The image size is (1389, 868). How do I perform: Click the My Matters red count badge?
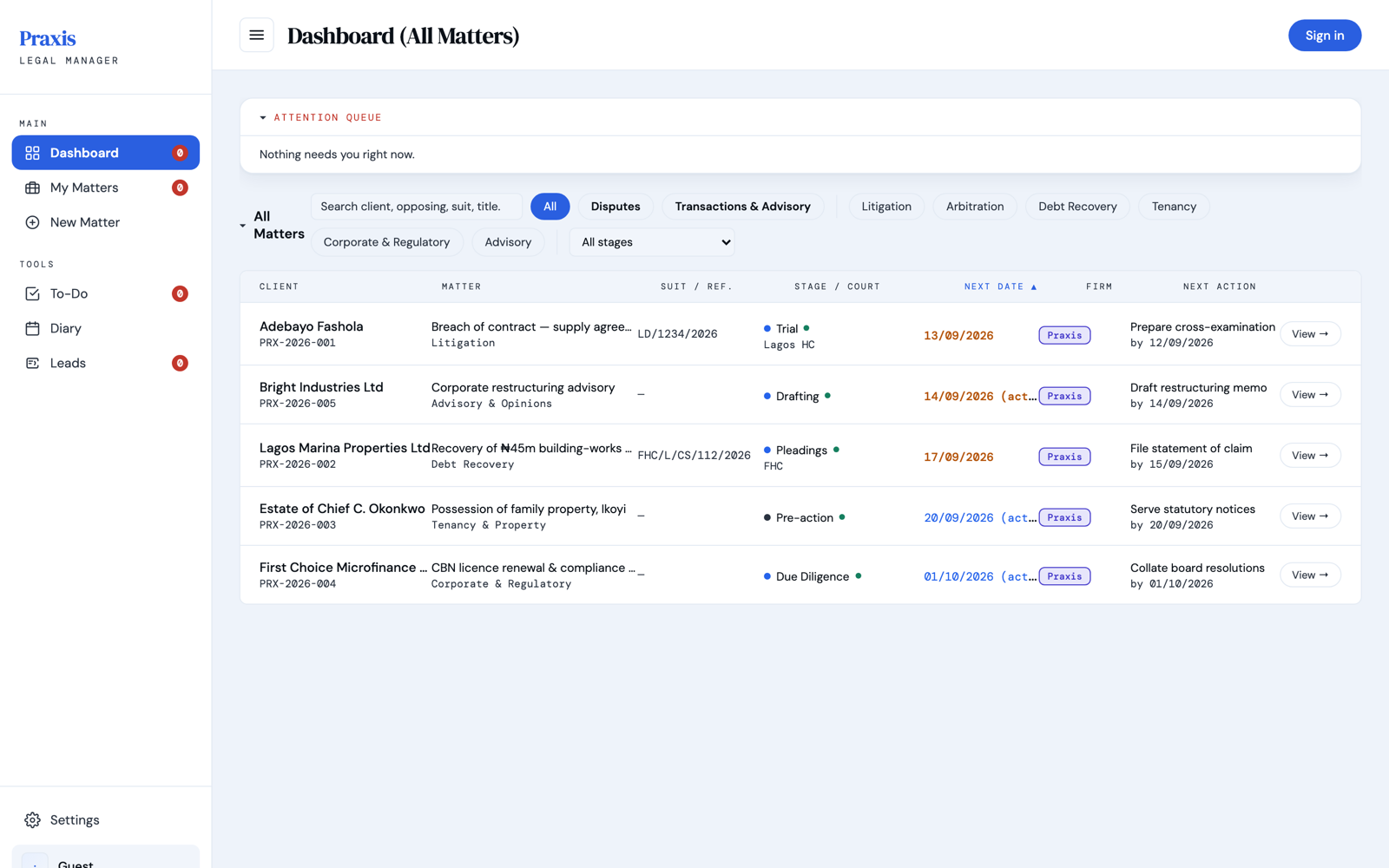coord(180,187)
